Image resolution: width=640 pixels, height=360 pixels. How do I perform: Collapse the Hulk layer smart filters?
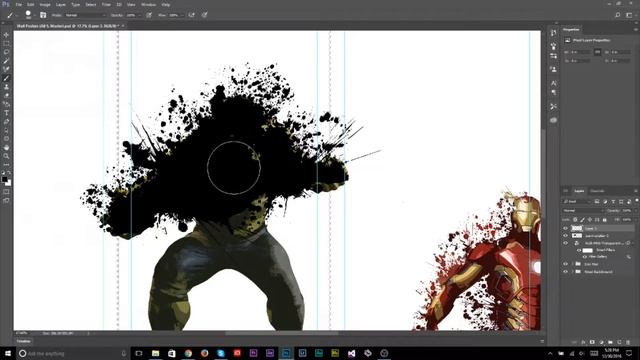pos(633,243)
